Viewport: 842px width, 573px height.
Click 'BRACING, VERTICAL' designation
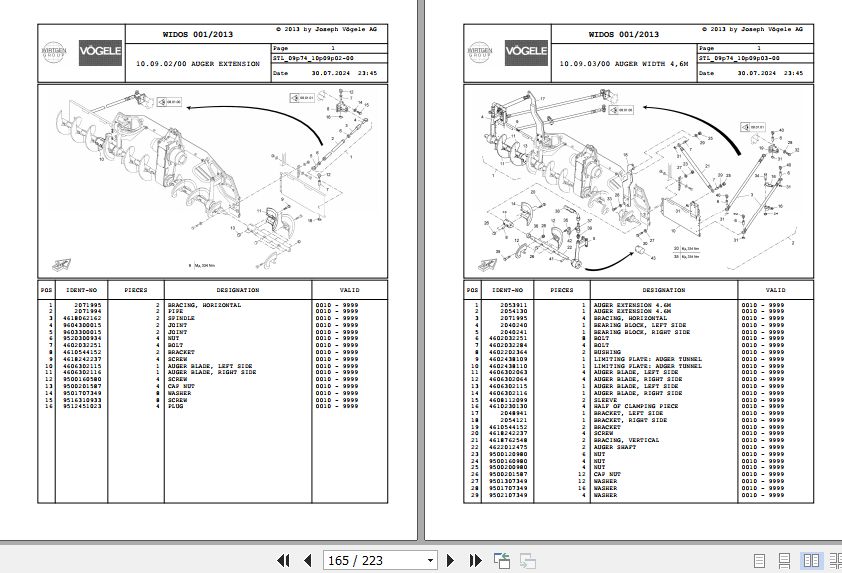pos(626,440)
